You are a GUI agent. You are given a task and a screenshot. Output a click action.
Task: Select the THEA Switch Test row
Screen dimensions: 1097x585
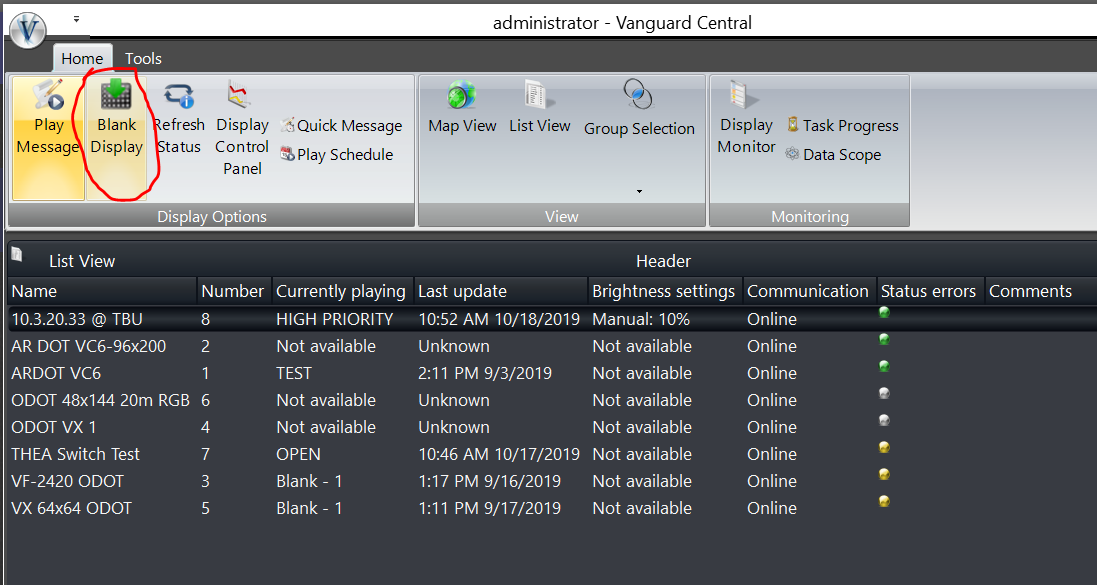pyautogui.click(x=76, y=454)
